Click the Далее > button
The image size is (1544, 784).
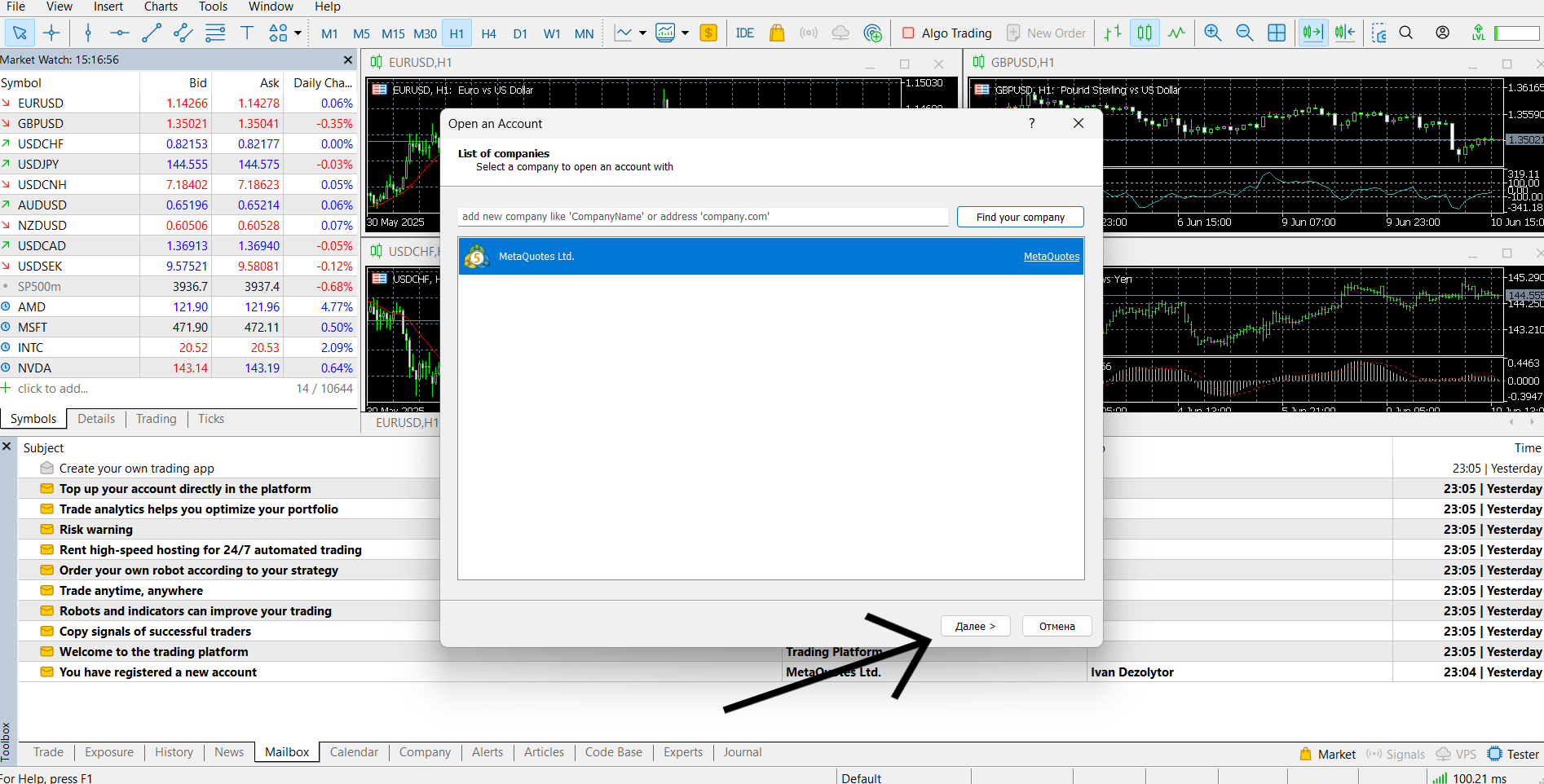[x=975, y=626]
